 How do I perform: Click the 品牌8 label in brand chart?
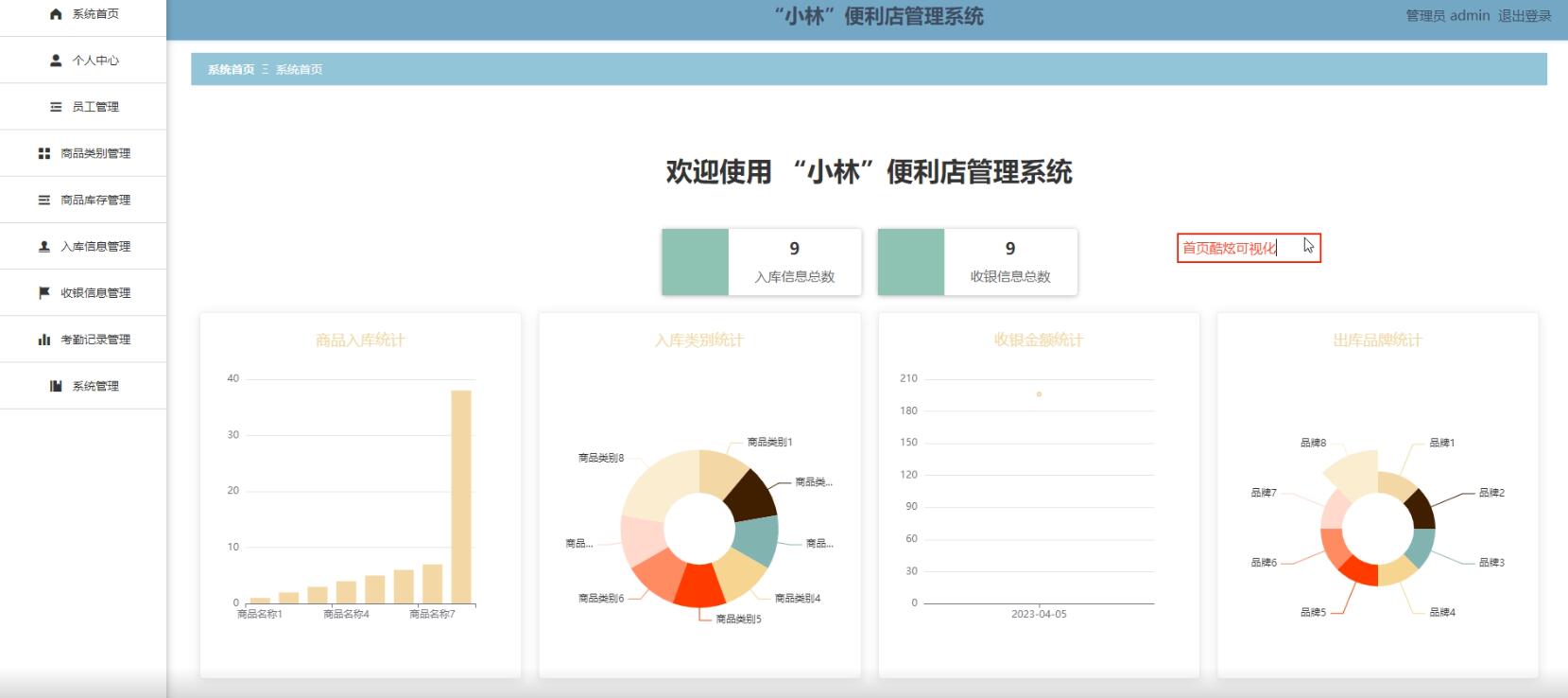1313,444
